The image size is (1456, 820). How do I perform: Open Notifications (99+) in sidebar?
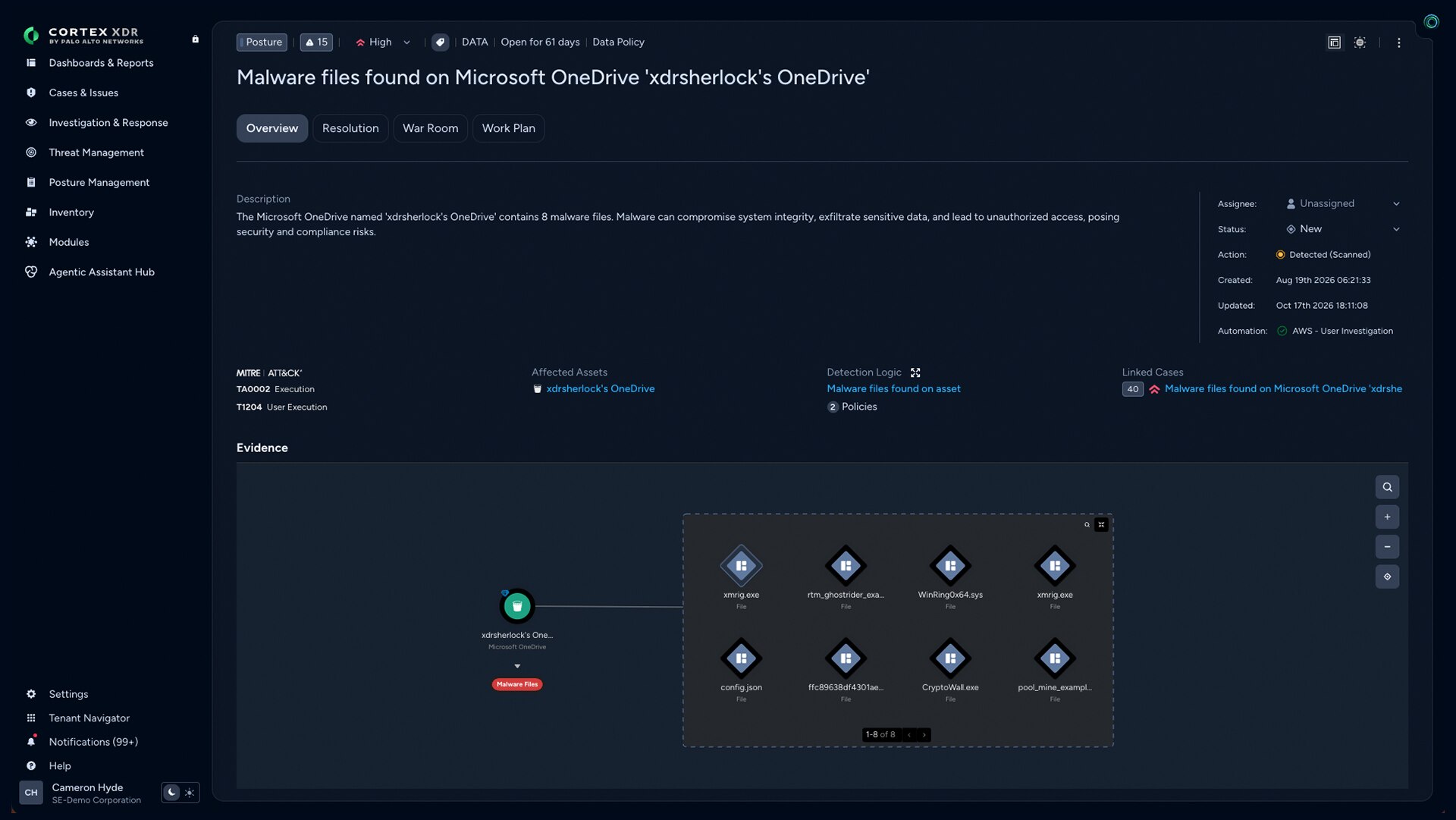point(93,742)
